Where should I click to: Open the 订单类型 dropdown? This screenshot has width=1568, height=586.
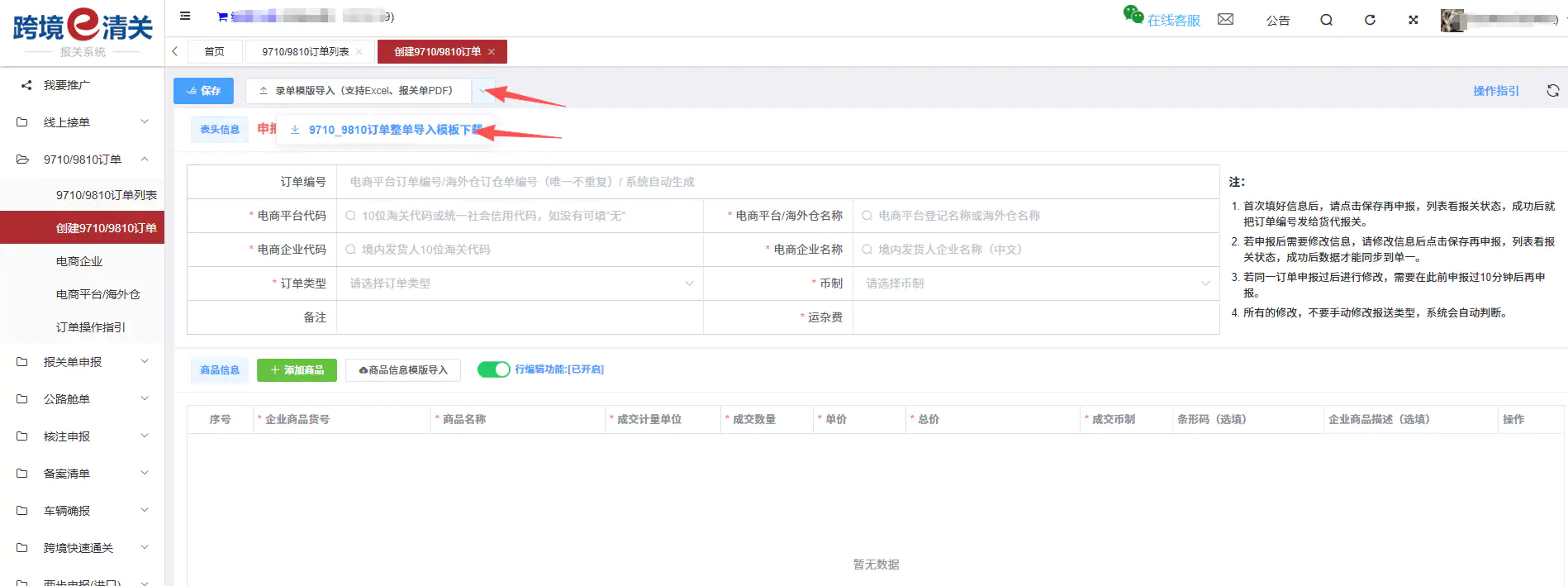pyautogui.click(x=520, y=283)
